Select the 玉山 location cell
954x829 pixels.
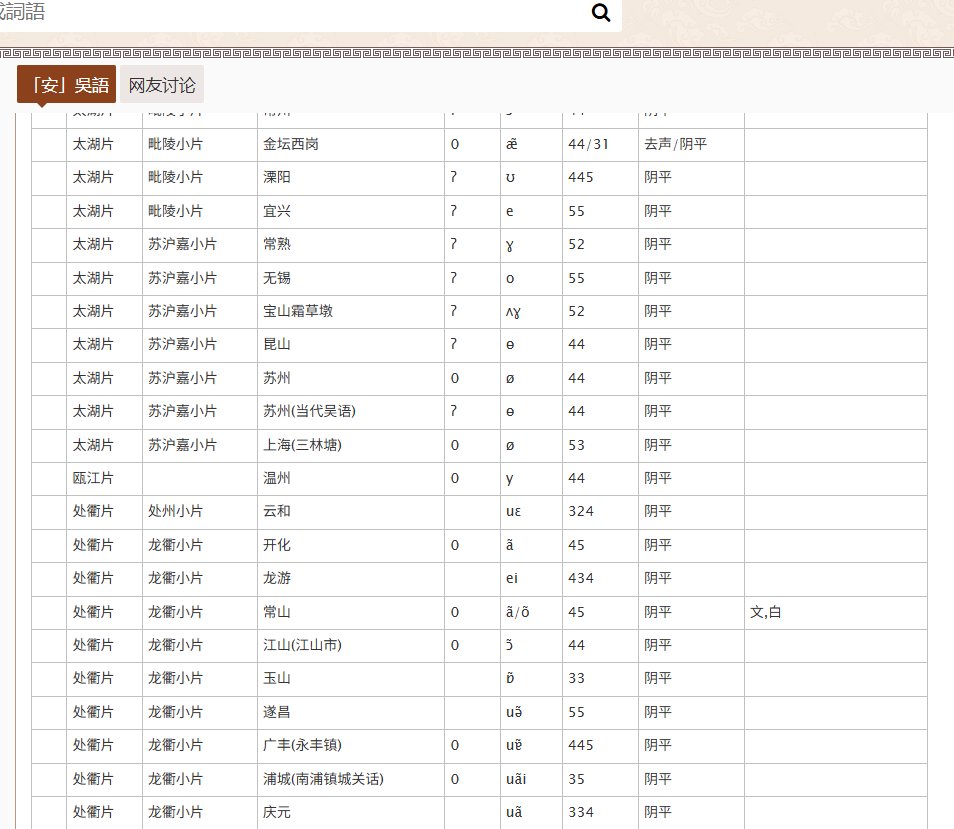click(350, 679)
